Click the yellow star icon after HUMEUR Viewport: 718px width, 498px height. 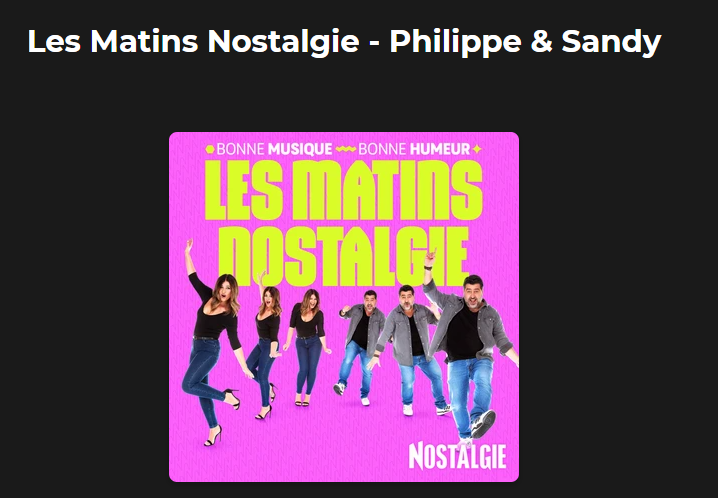pos(477,149)
